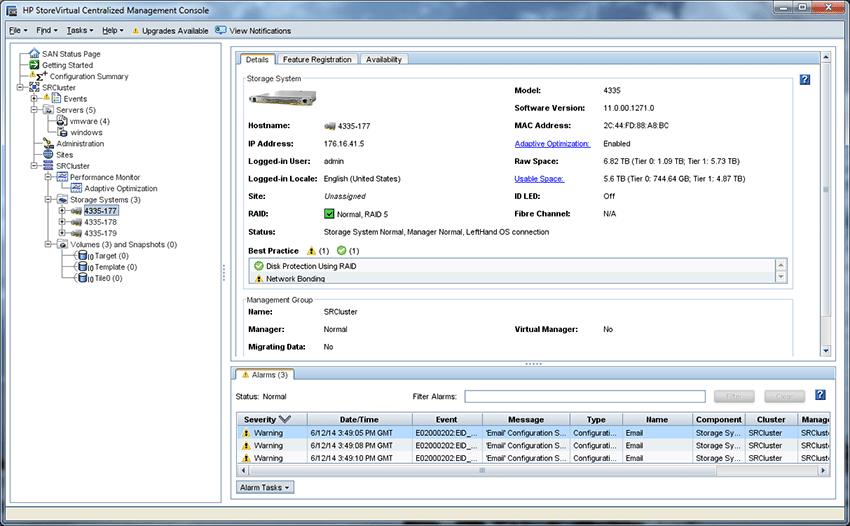The width and height of the screenshot is (850, 526).
Task: Collapse the top SRCluster management group node
Action: click(20, 87)
